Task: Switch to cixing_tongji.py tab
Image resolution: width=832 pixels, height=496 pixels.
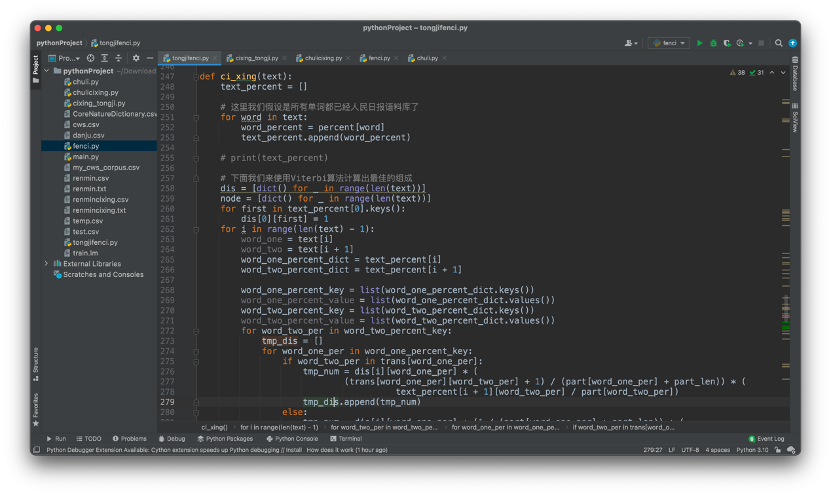Action: pos(256,58)
